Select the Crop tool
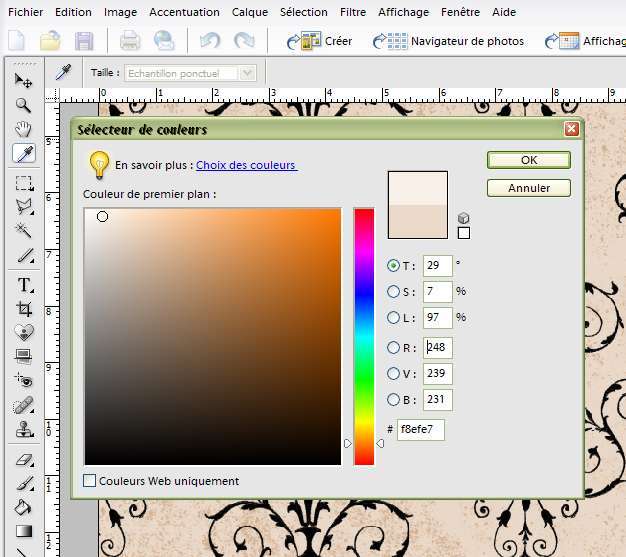The image size is (626, 557). tap(24, 309)
